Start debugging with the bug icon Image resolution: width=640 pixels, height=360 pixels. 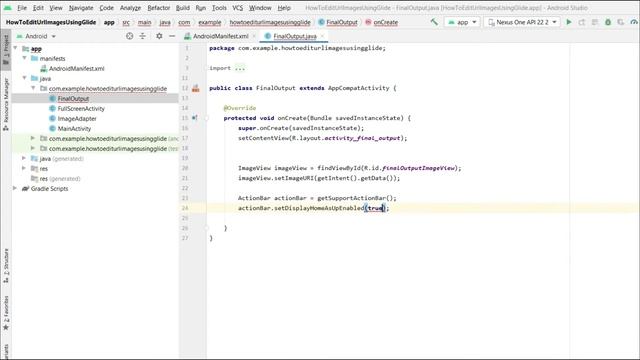608,22
